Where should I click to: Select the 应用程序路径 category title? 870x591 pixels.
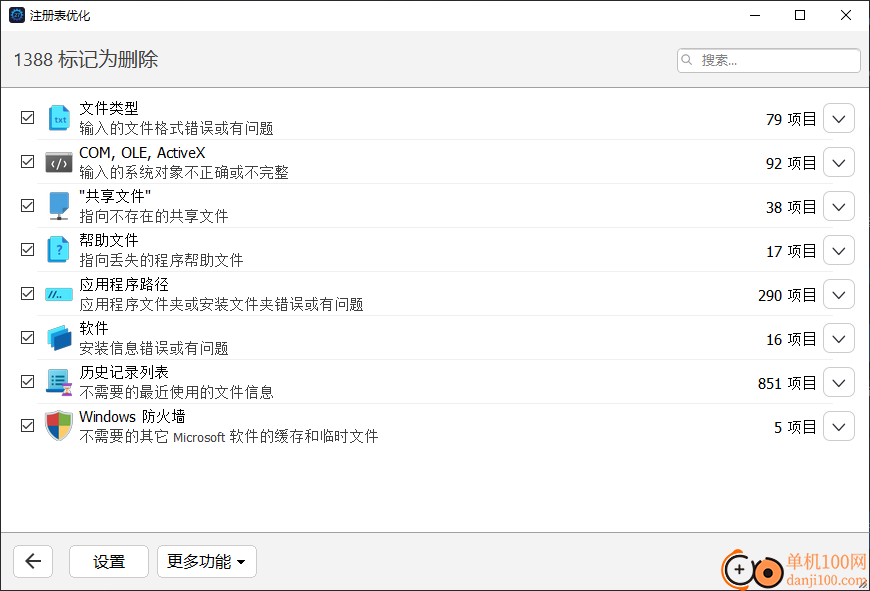(x=124, y=284)
